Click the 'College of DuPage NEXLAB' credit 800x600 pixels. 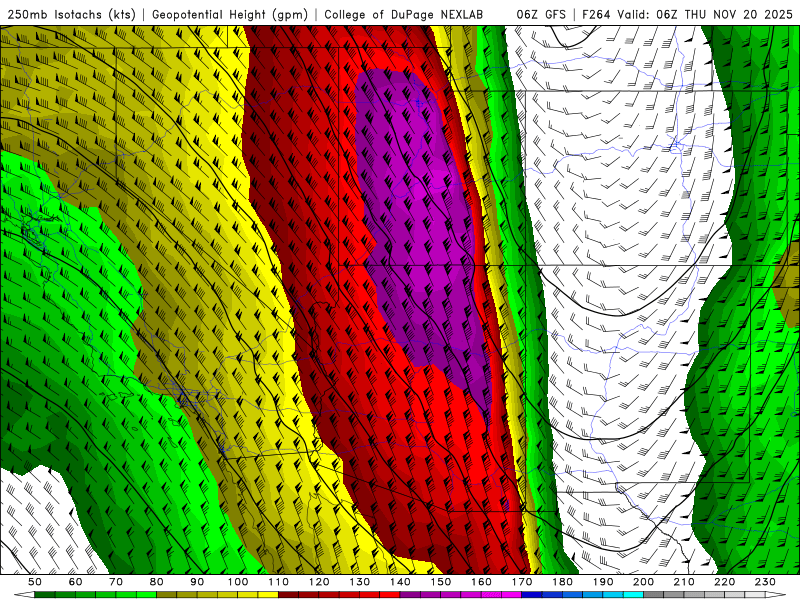[404, 14]
